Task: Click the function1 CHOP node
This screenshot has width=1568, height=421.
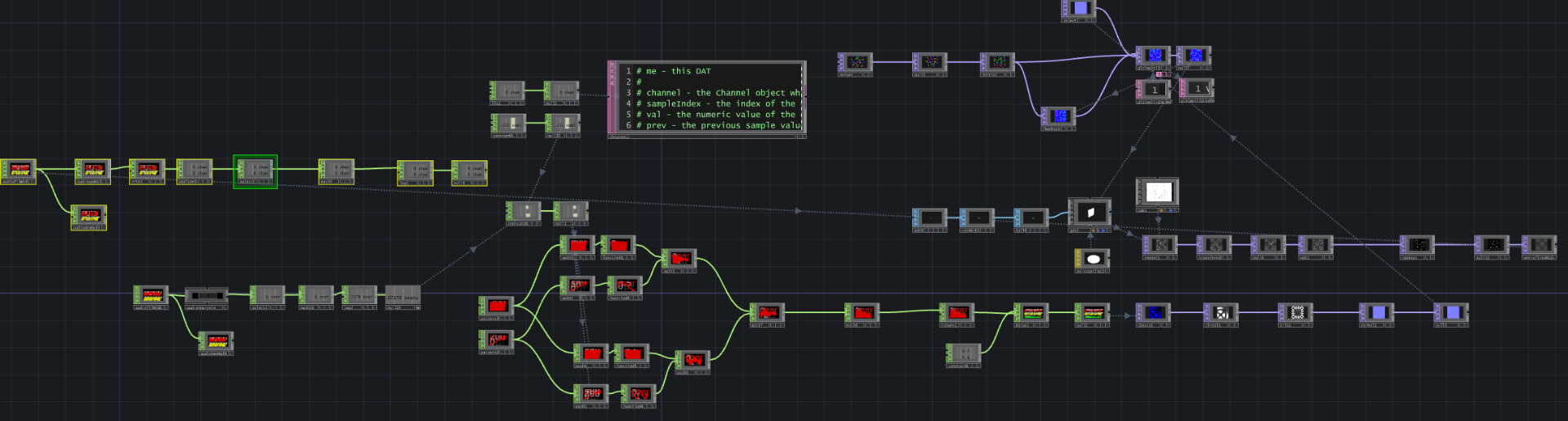Action: (x=618, y=247)
